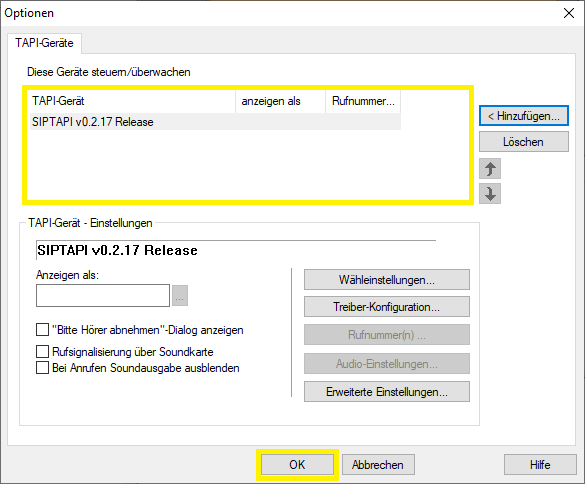Open Treiber-Konfiguration settings
The width and height of the screenshot is (585, 484).
click(387, 307)
